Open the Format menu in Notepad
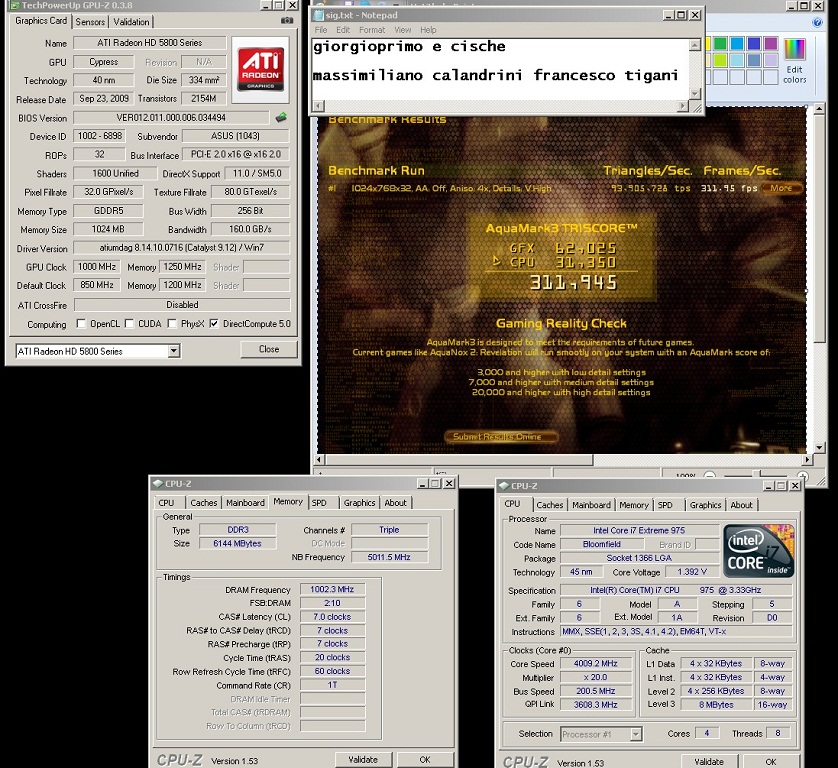Viewport: 838px width, 768px height. [372, 30]
